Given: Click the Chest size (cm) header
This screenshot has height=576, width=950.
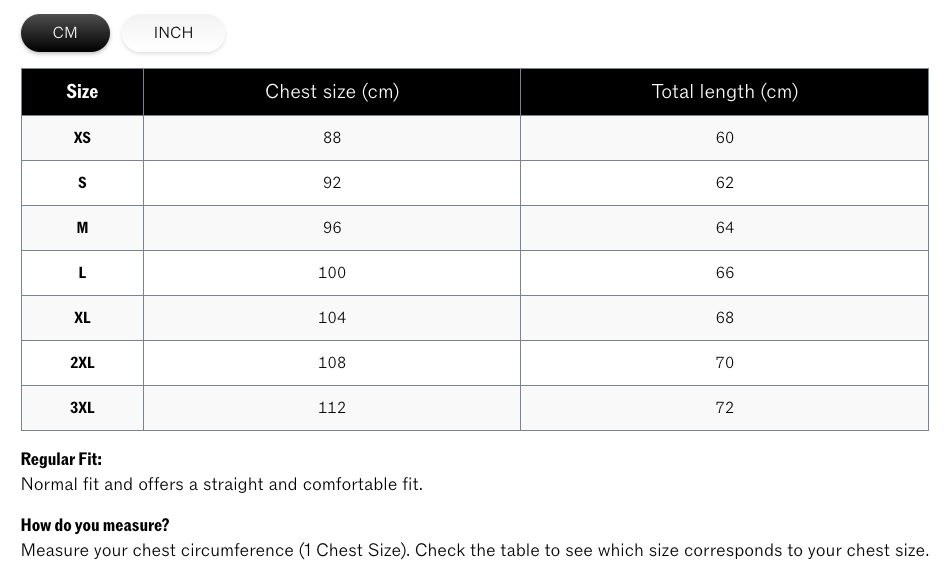Looking at the screenshot, I should (x=332, y=92).
